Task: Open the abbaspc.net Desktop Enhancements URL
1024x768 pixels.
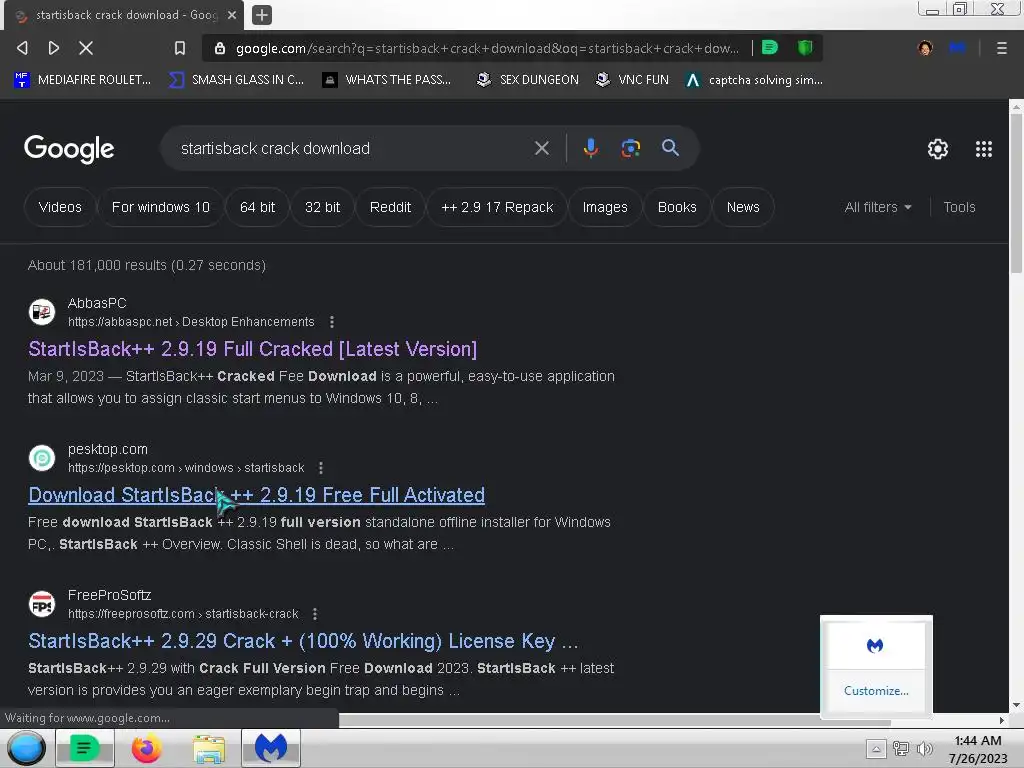Action: click(x=191, y=322)
